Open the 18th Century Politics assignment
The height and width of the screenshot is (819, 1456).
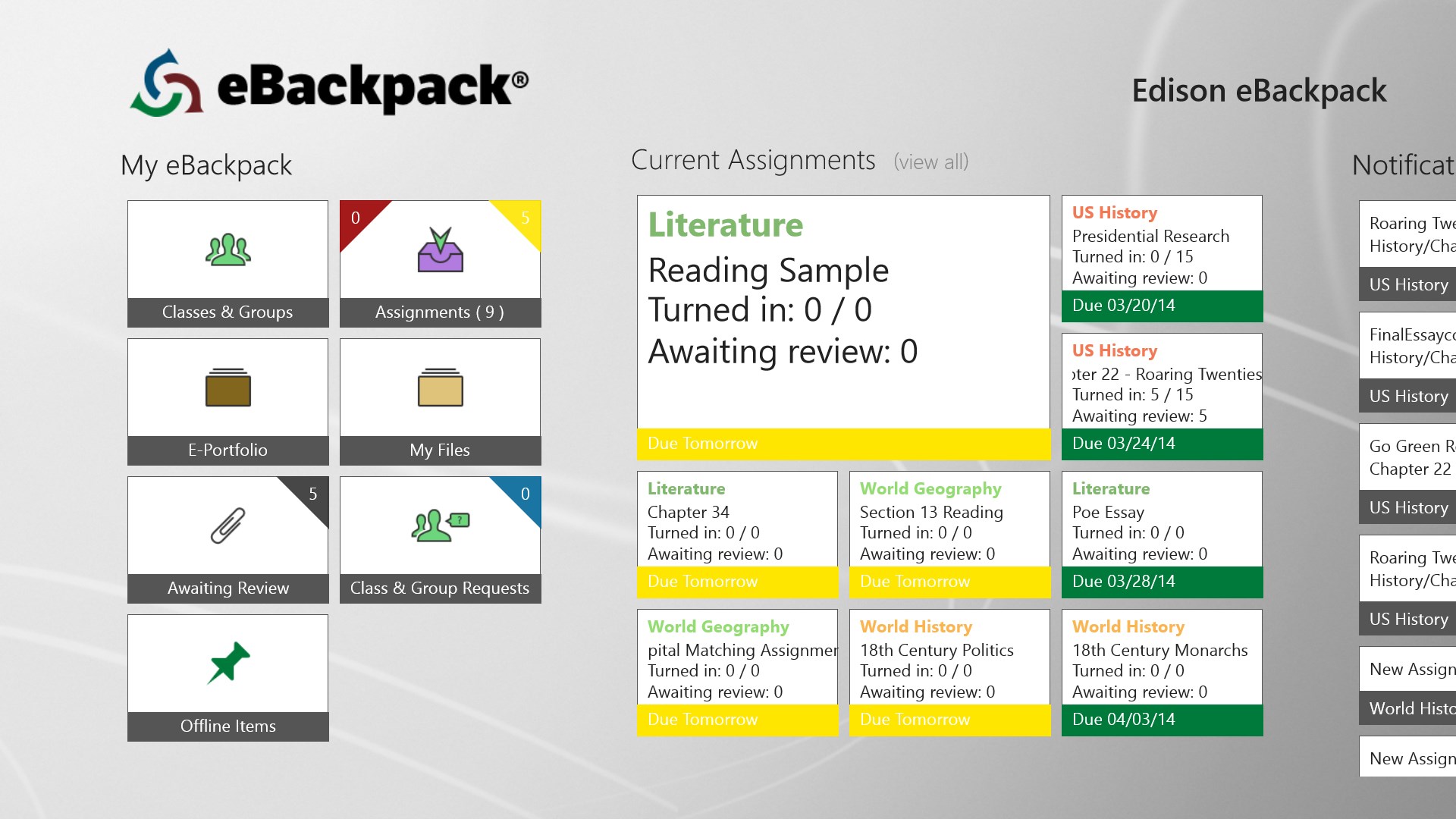[x=949, y=660]
